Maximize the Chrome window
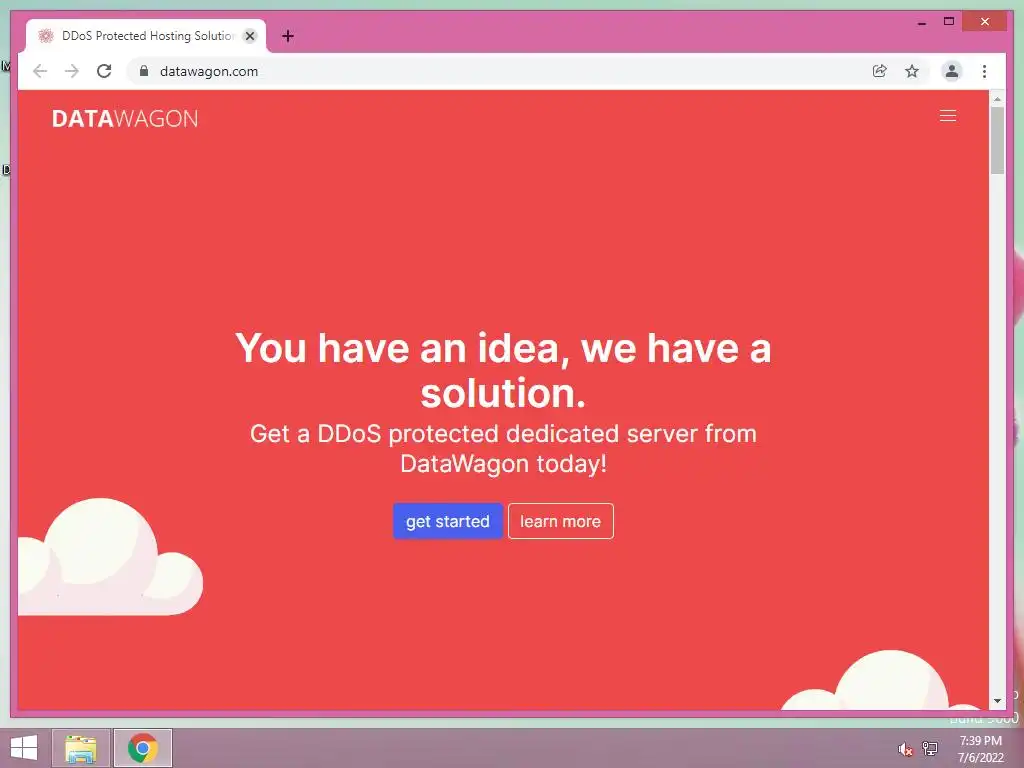 click(x=949, y=22)
